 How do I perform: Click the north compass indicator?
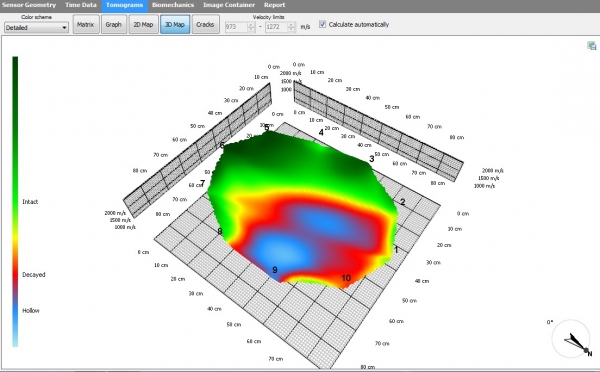click(571, 339)
